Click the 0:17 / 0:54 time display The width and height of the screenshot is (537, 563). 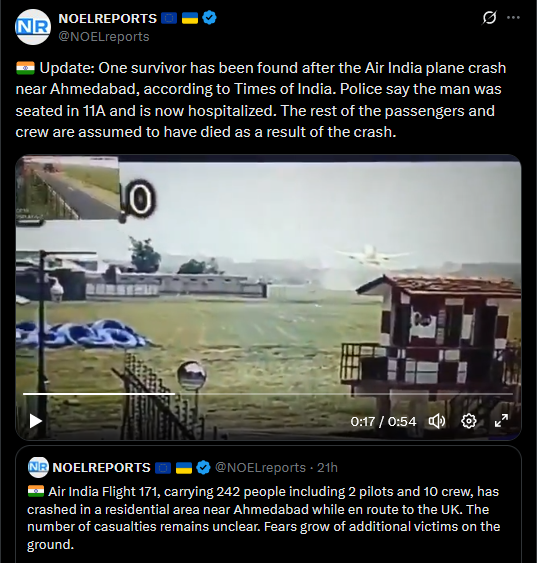(x=383, y=421)
